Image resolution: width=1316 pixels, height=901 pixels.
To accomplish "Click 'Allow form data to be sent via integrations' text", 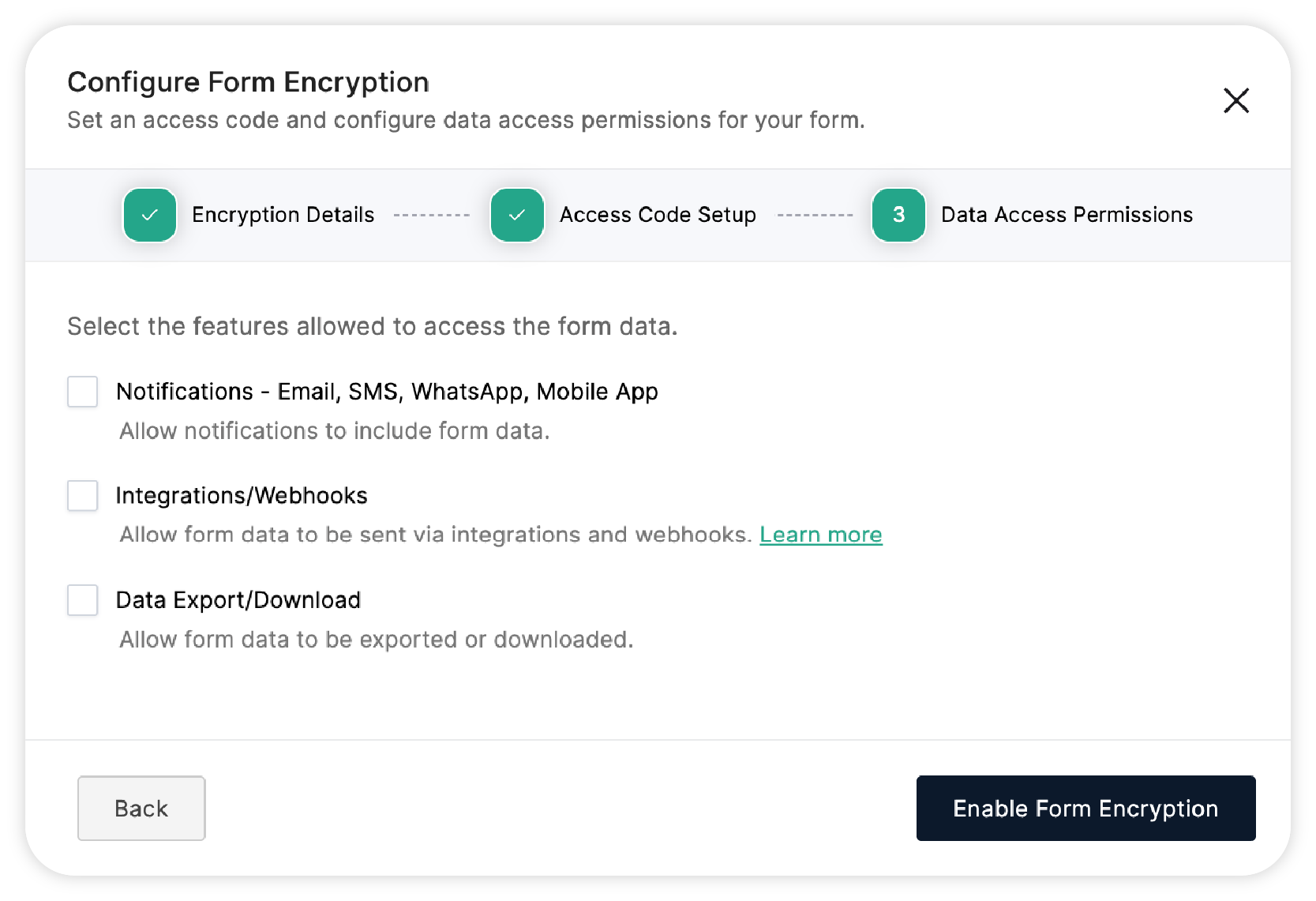I will point(436,535).
